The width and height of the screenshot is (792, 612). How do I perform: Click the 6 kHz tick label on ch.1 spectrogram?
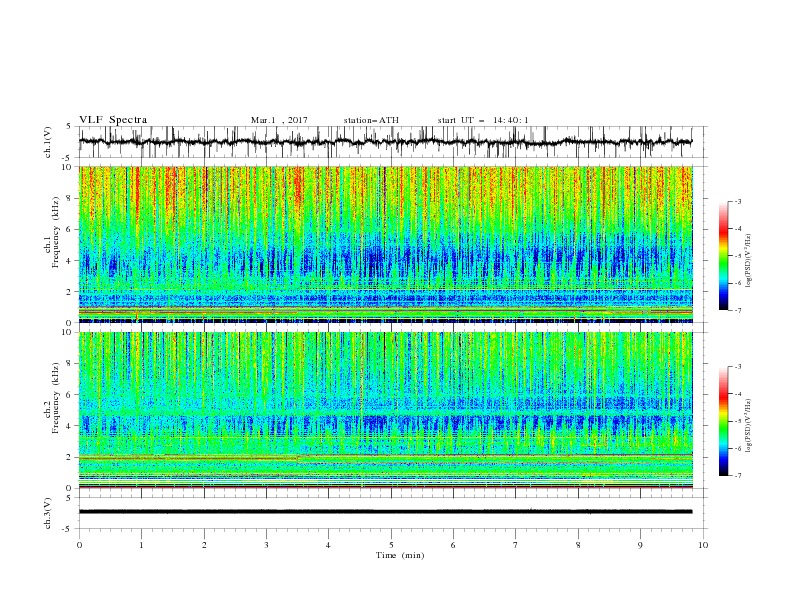coord(70,229)
